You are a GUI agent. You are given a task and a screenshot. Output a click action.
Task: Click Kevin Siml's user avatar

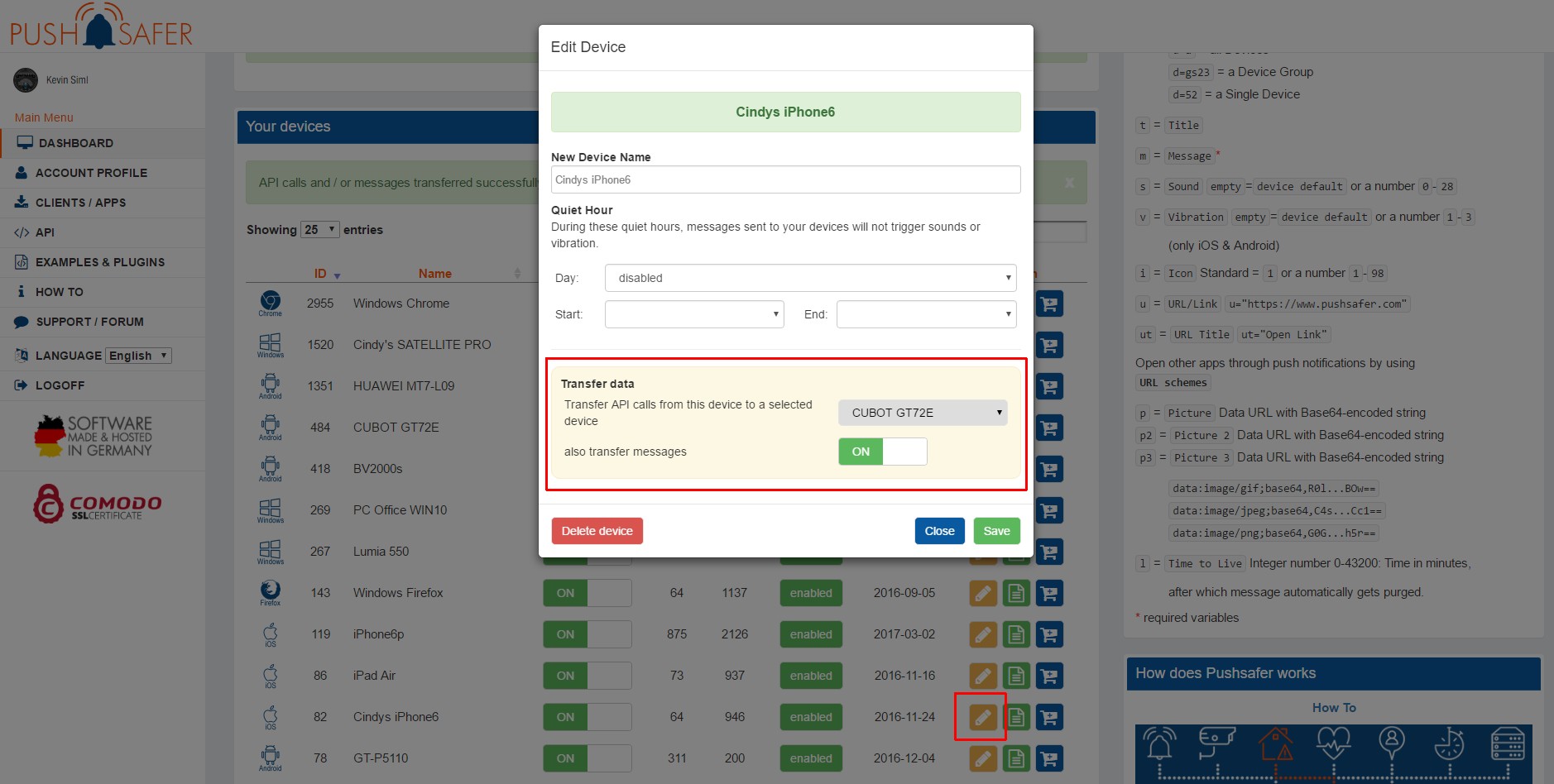pos(26,80)
